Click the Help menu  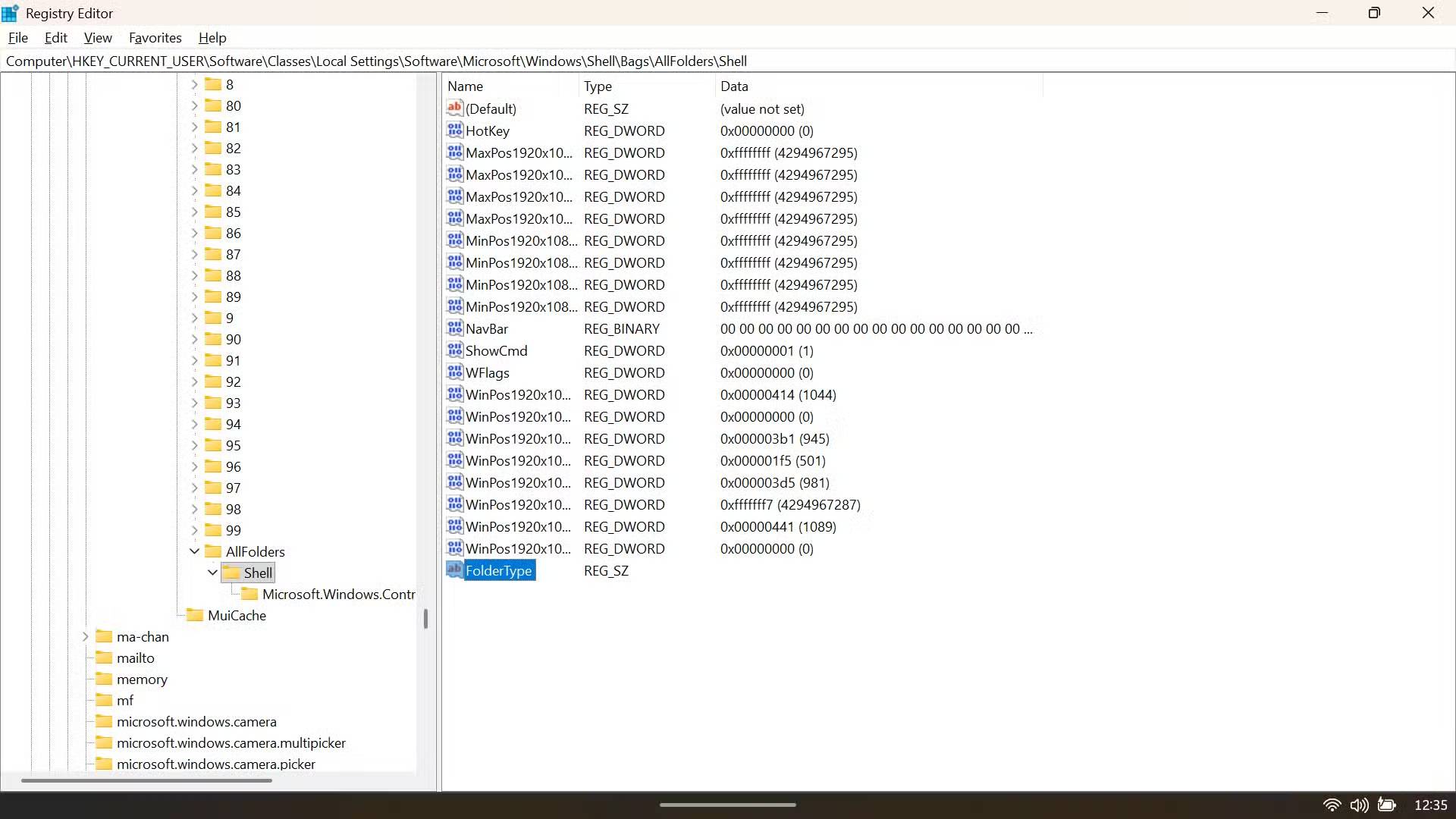[212, 37]
